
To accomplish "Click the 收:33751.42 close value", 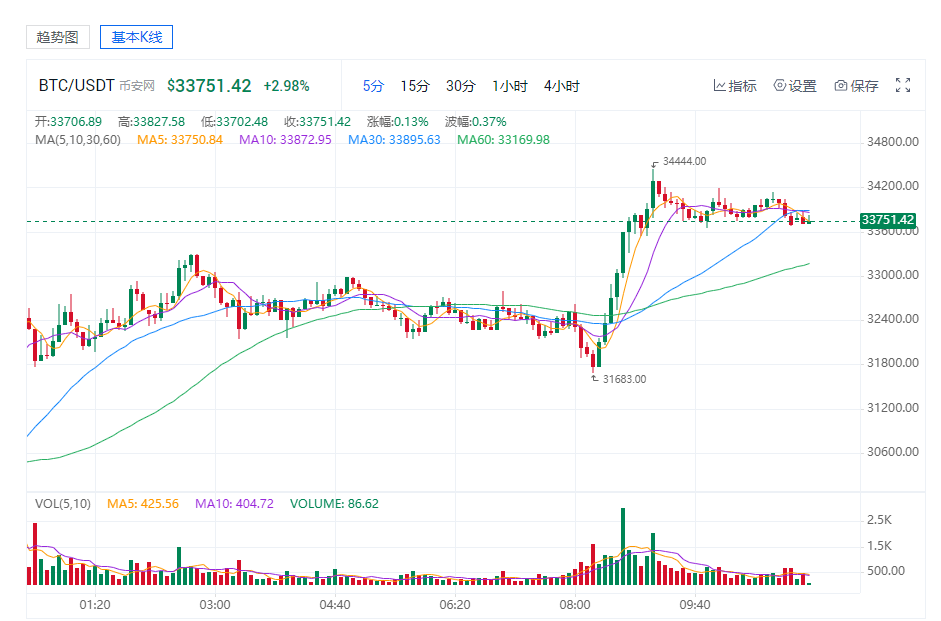I will click(317, 122).
